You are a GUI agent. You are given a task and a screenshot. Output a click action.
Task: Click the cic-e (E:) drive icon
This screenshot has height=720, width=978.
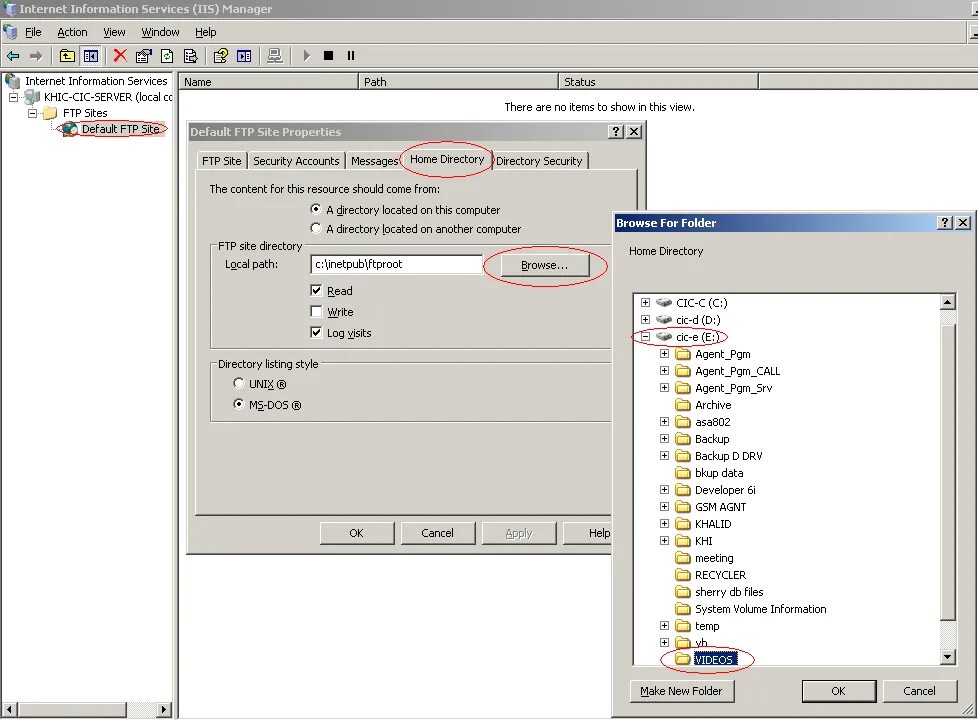pos(664,337)
